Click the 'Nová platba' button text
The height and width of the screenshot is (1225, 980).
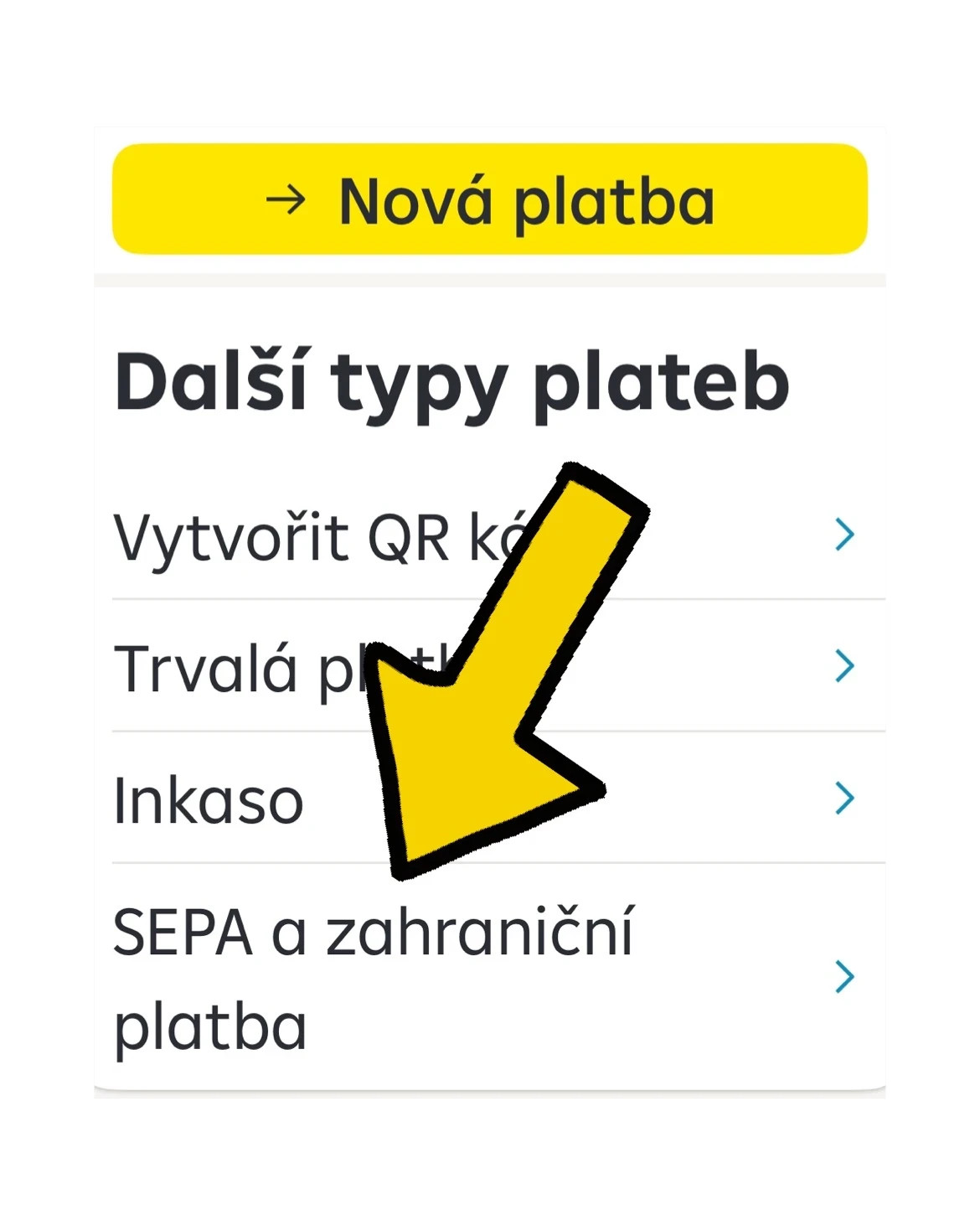526,202
